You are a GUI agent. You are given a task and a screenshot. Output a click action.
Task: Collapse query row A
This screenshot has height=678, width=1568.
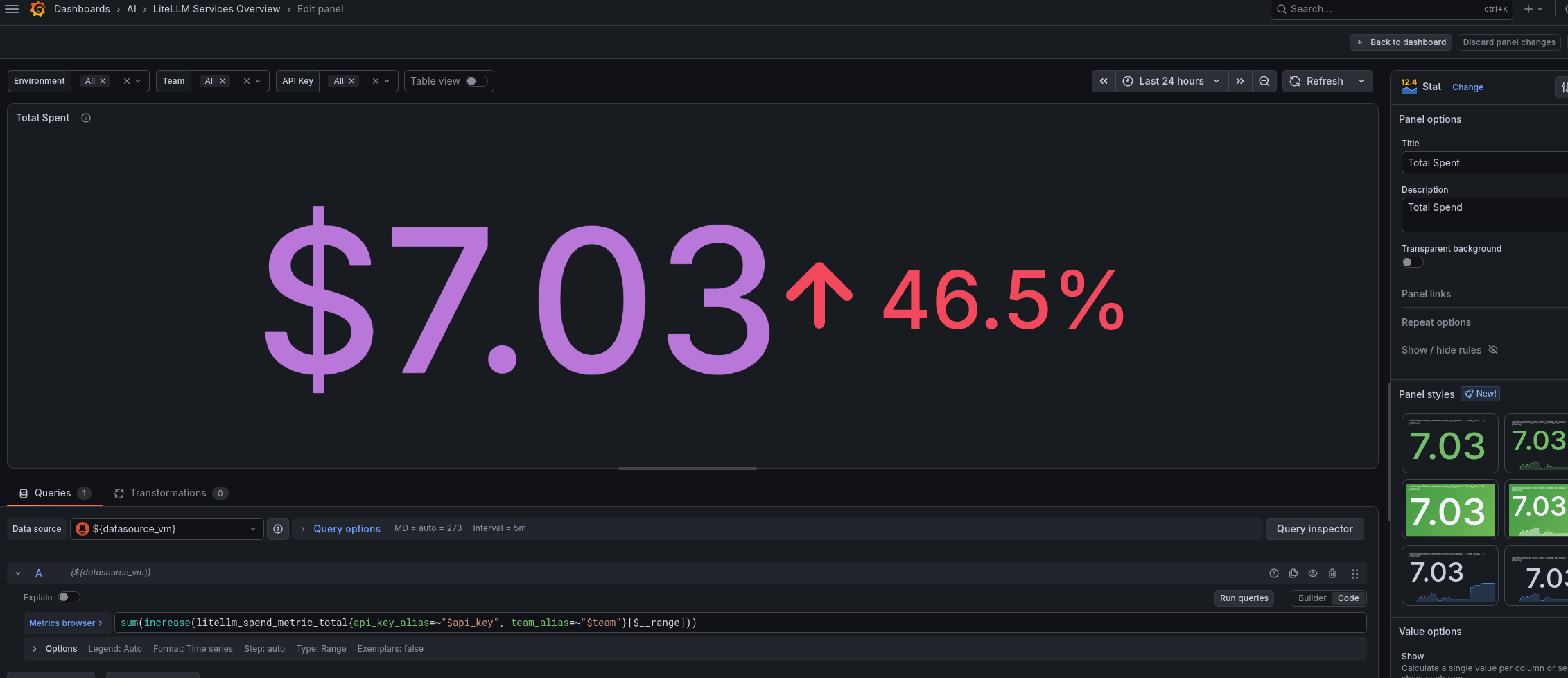(x=18, y=573)
